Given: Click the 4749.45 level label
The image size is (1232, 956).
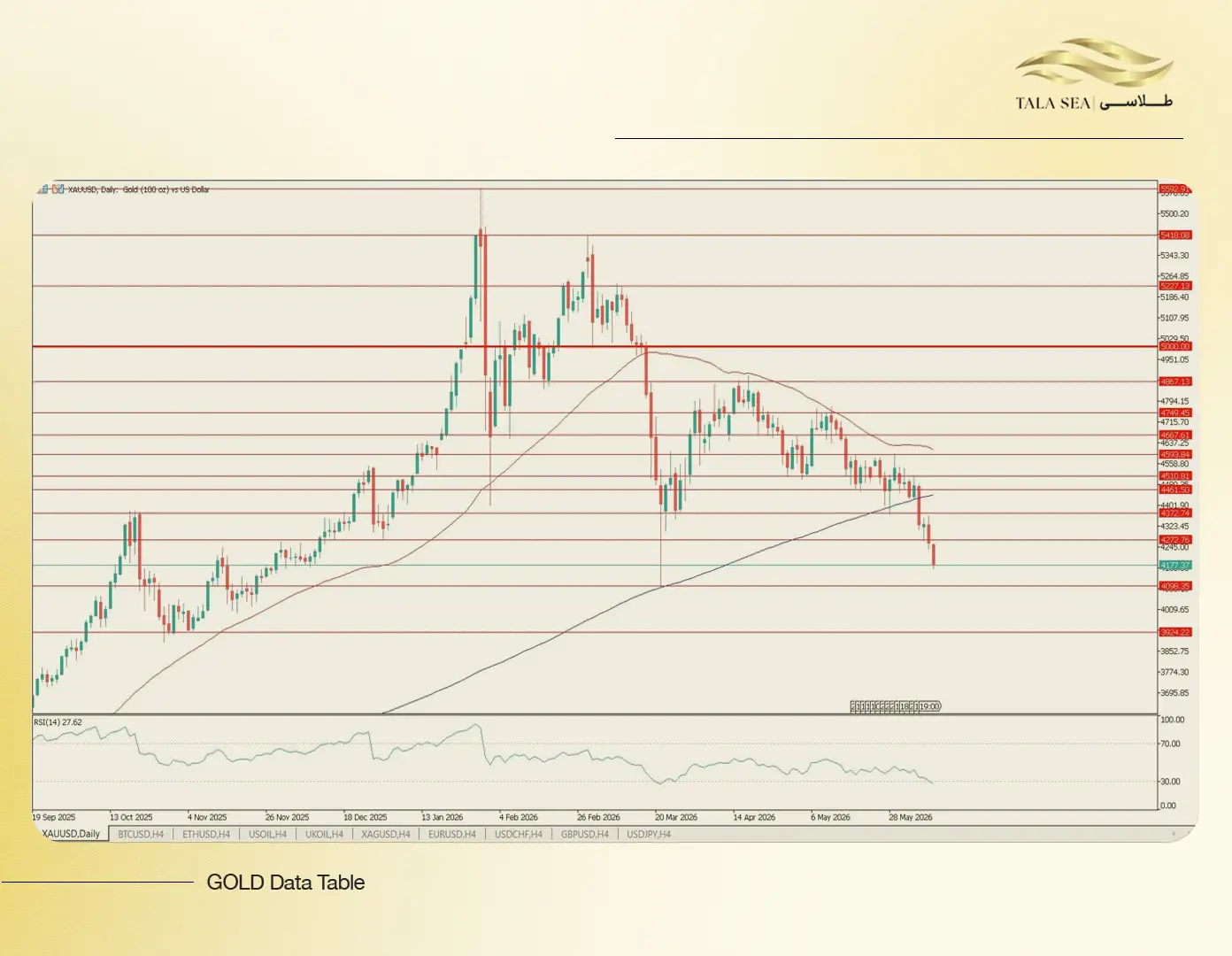Looking at the screenshot, I should [1175, 413].
